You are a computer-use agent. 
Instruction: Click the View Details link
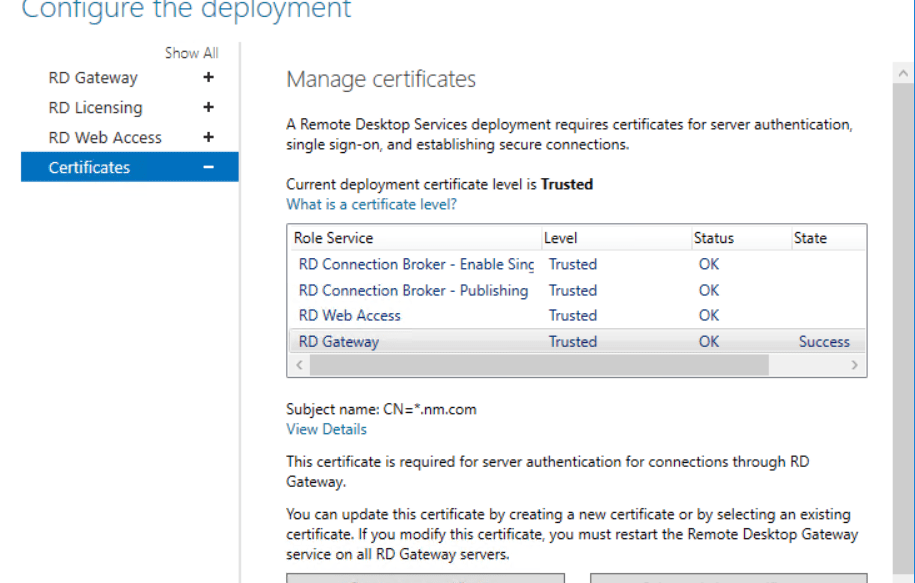click(326, 429)
